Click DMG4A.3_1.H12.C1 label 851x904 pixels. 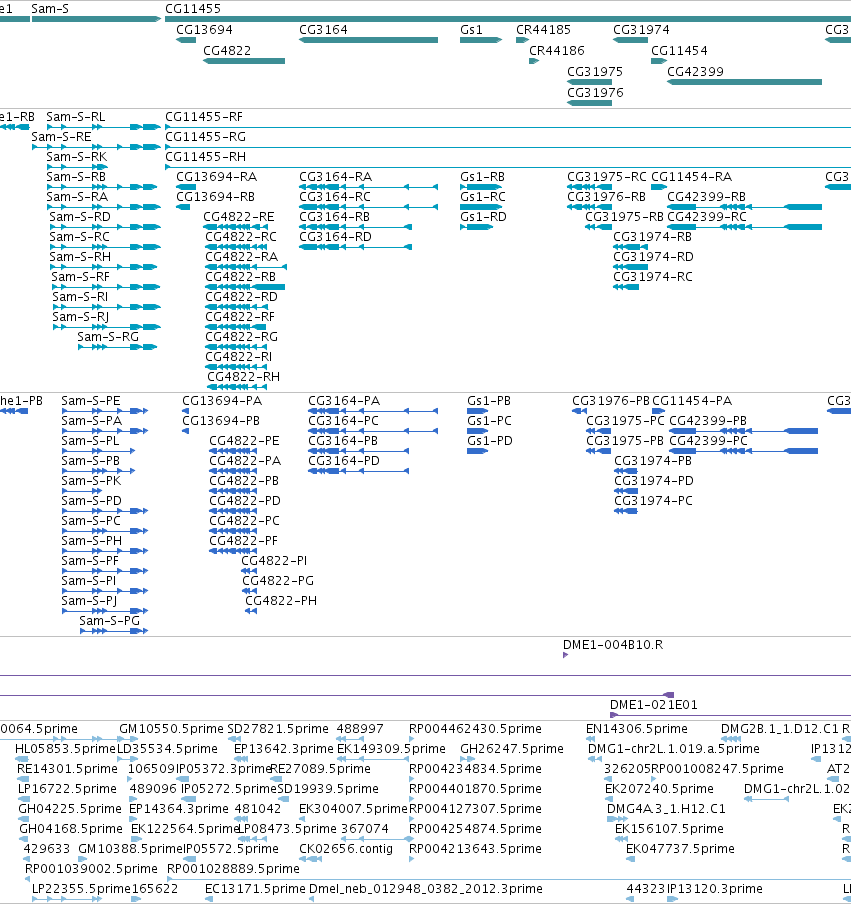[666, 809]
